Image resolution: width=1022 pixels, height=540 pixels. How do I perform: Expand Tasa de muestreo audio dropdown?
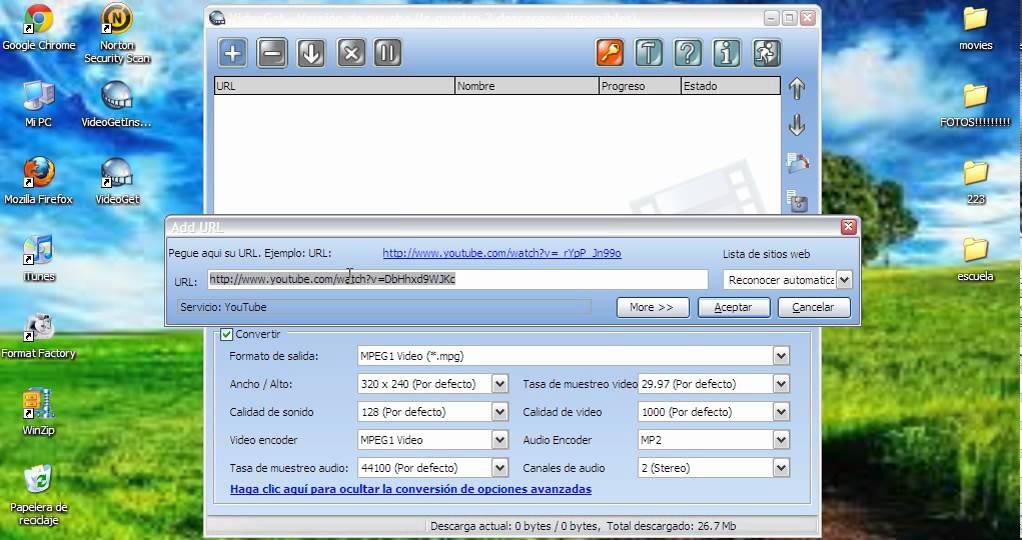pos(500,468)
